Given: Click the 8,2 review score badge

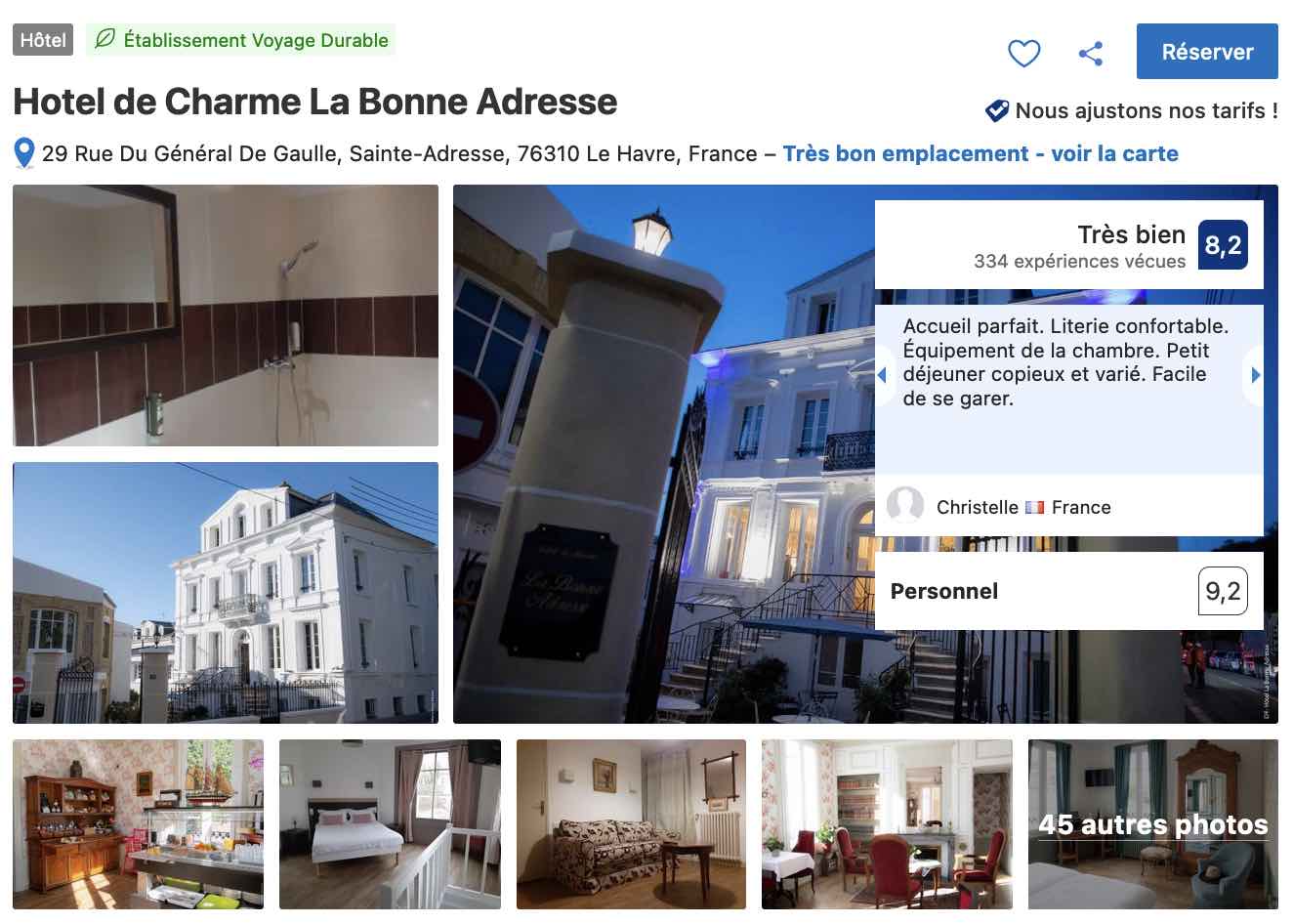Looking at the screenshot, I should point(1223,245).
